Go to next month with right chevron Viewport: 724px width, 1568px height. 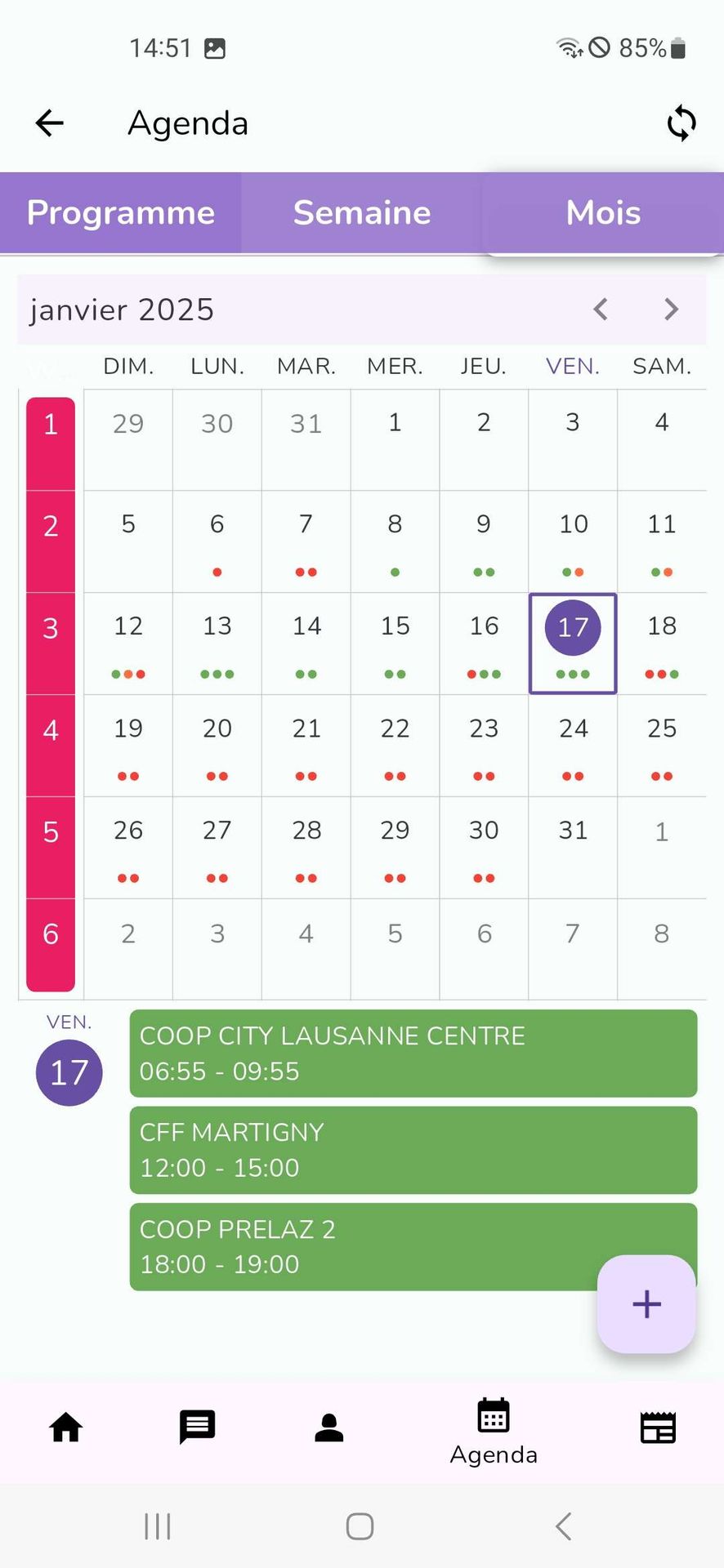pos(672,310)
